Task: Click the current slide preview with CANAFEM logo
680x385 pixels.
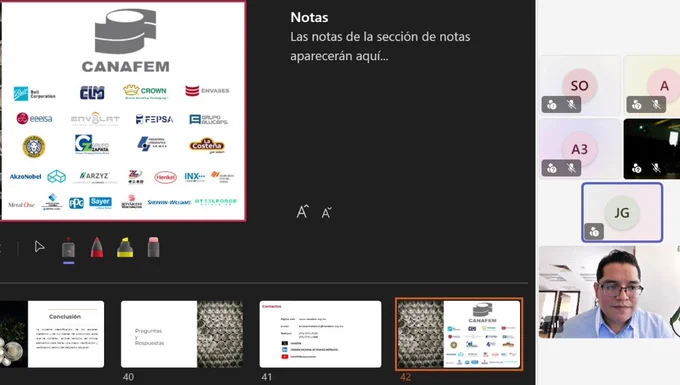Action: click(123, 111)
